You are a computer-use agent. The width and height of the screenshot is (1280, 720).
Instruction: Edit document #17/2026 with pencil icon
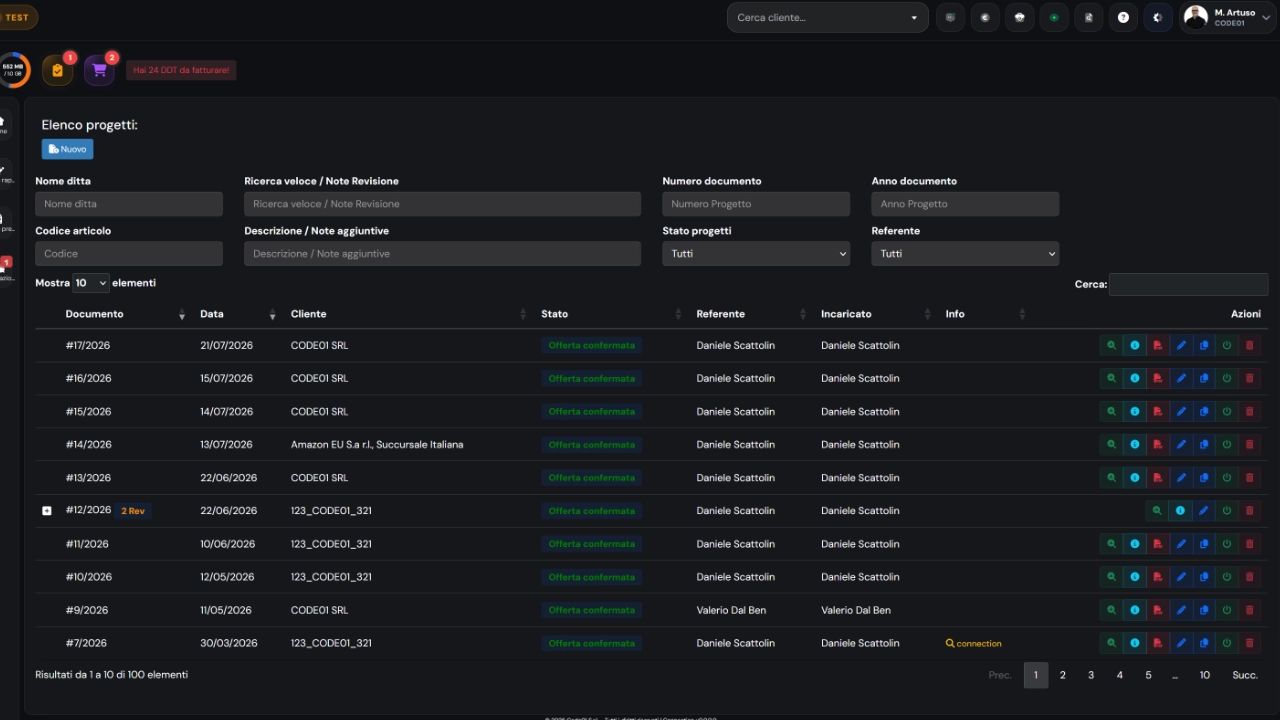[x=1181, y=345]
